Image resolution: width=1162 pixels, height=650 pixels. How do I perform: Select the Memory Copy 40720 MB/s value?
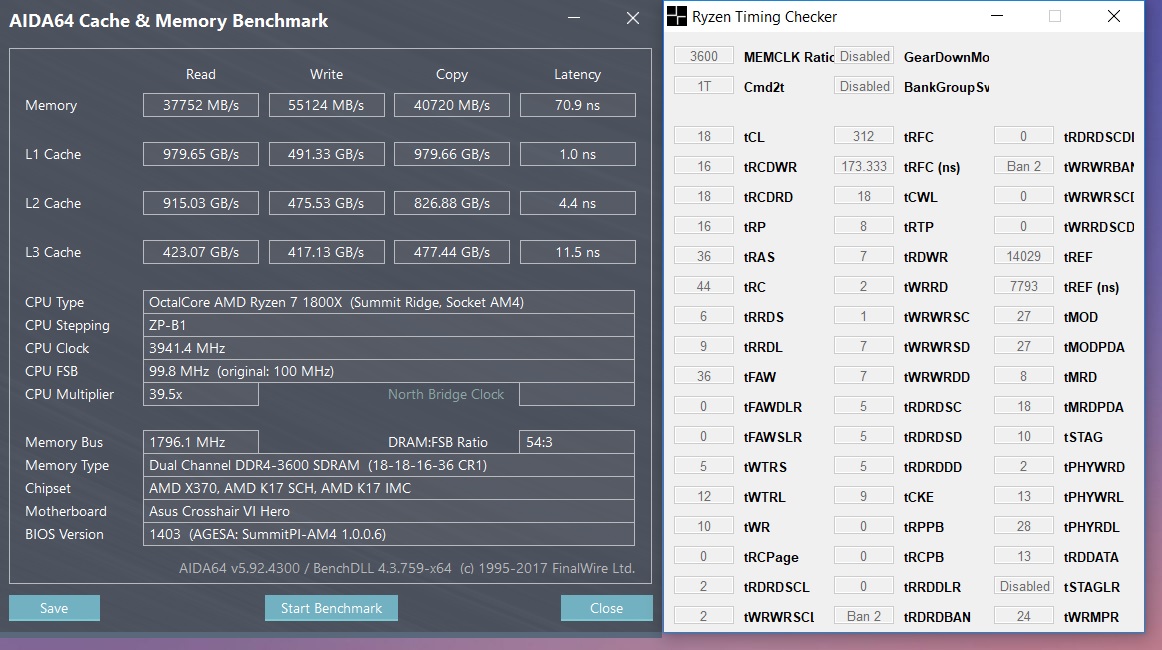pos(452,105)
